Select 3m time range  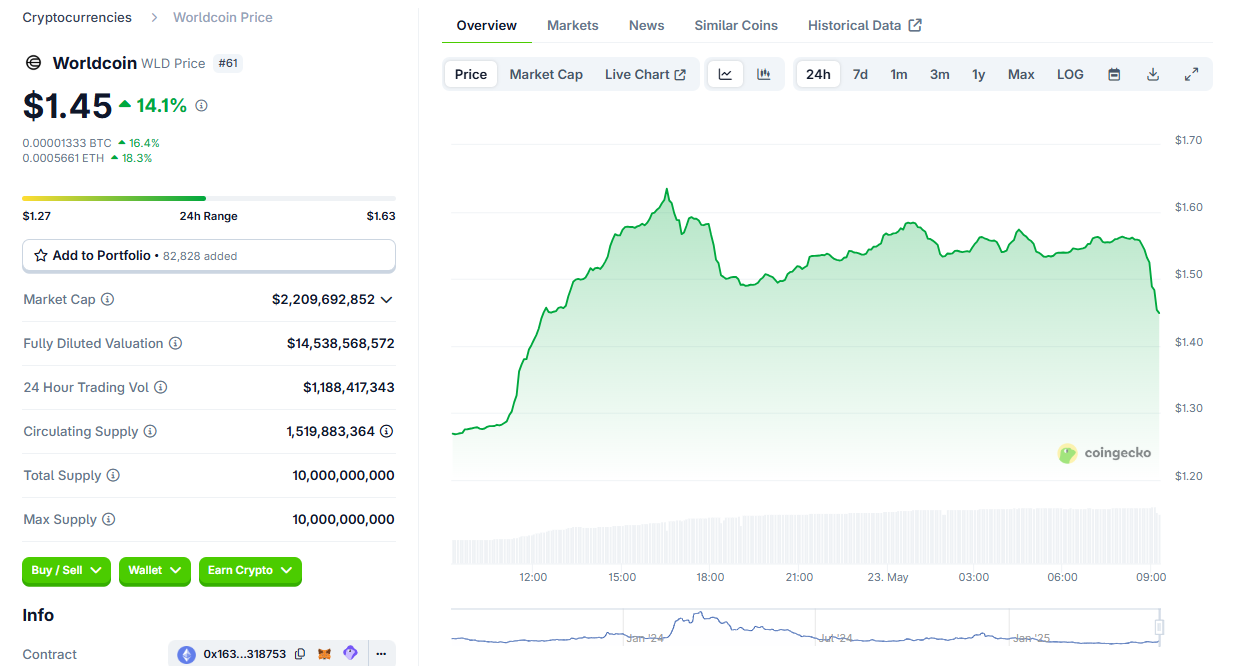pyautogui.click(x=940, y=74)
